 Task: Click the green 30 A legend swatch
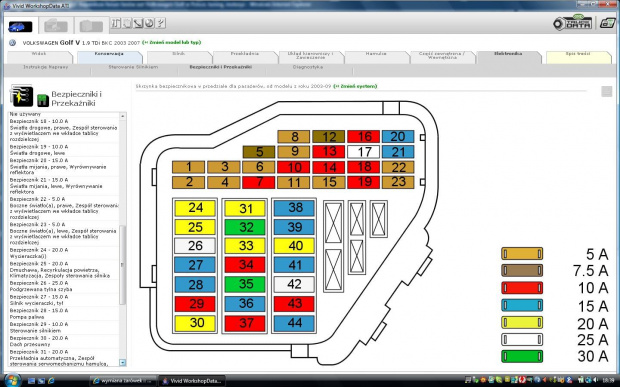click(x=522, y=356)
